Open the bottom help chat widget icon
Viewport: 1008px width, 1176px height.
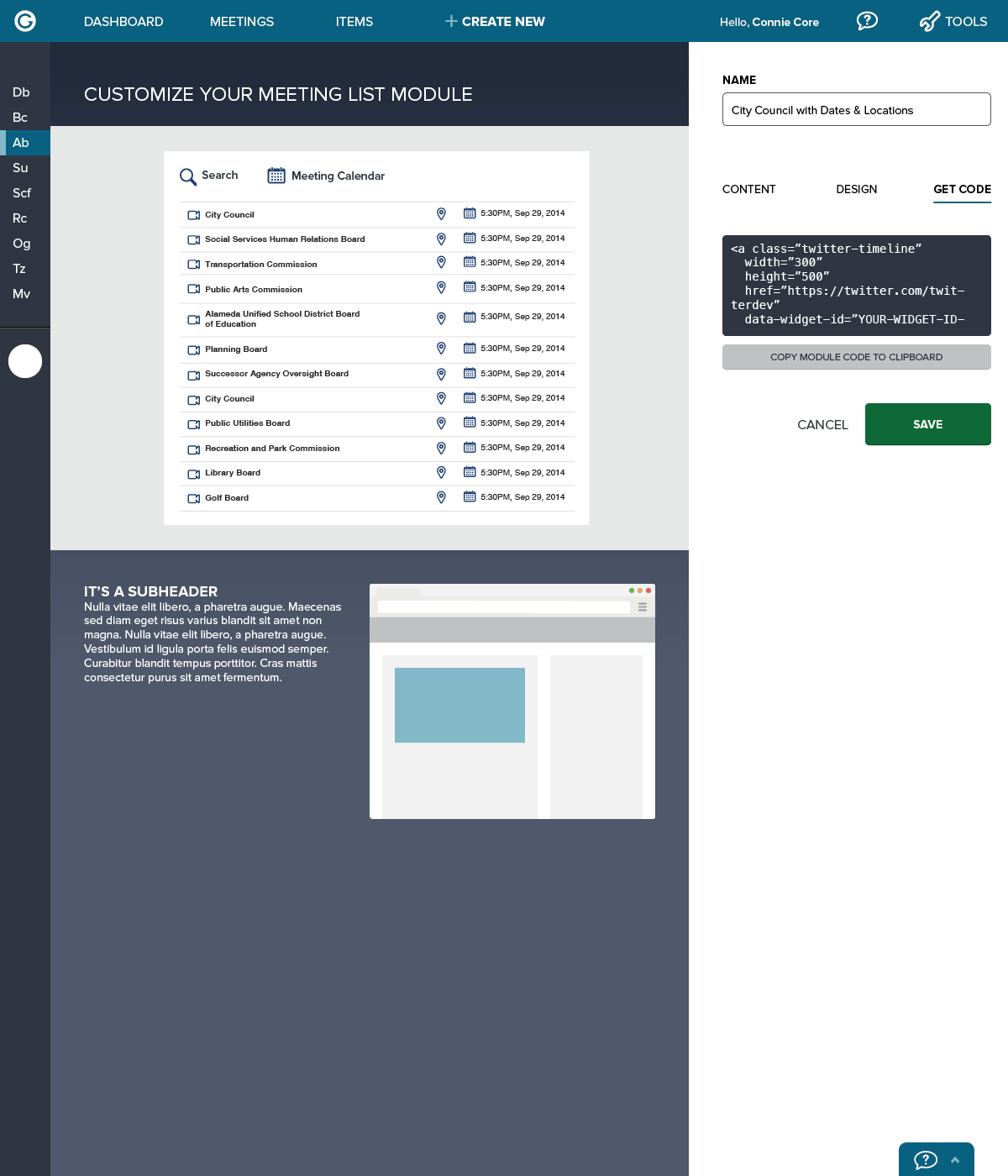pyautogui.click(x=926, y=1160)
